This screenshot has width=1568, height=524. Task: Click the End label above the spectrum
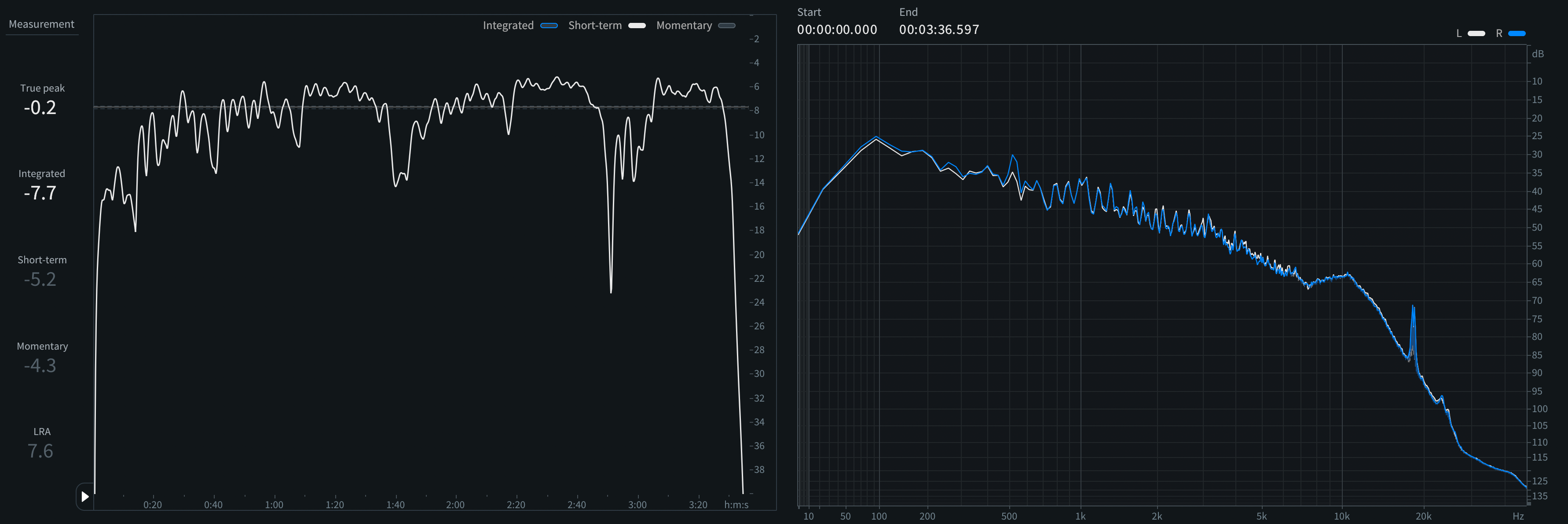908,12
